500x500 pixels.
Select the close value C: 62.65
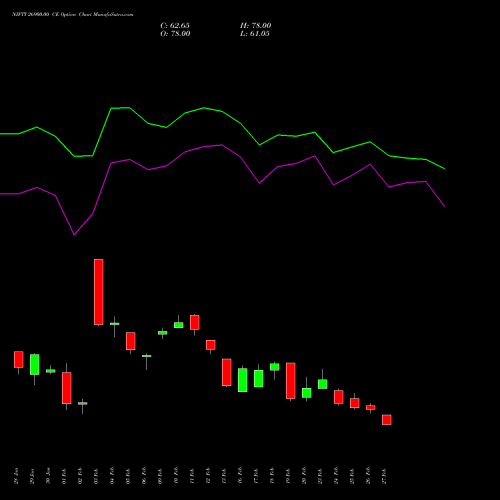click(175, 26)
